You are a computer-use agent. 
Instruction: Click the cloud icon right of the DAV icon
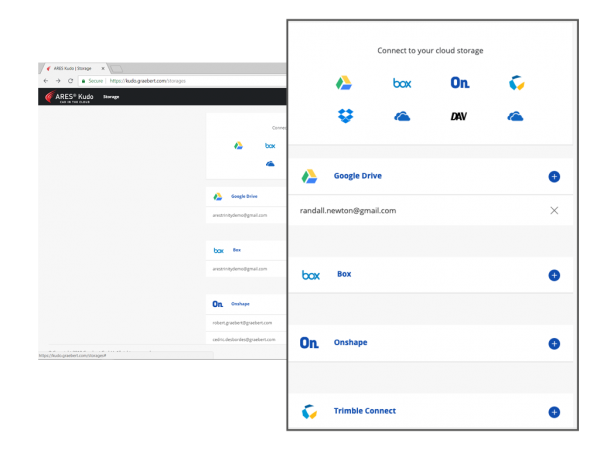(516, 117)
